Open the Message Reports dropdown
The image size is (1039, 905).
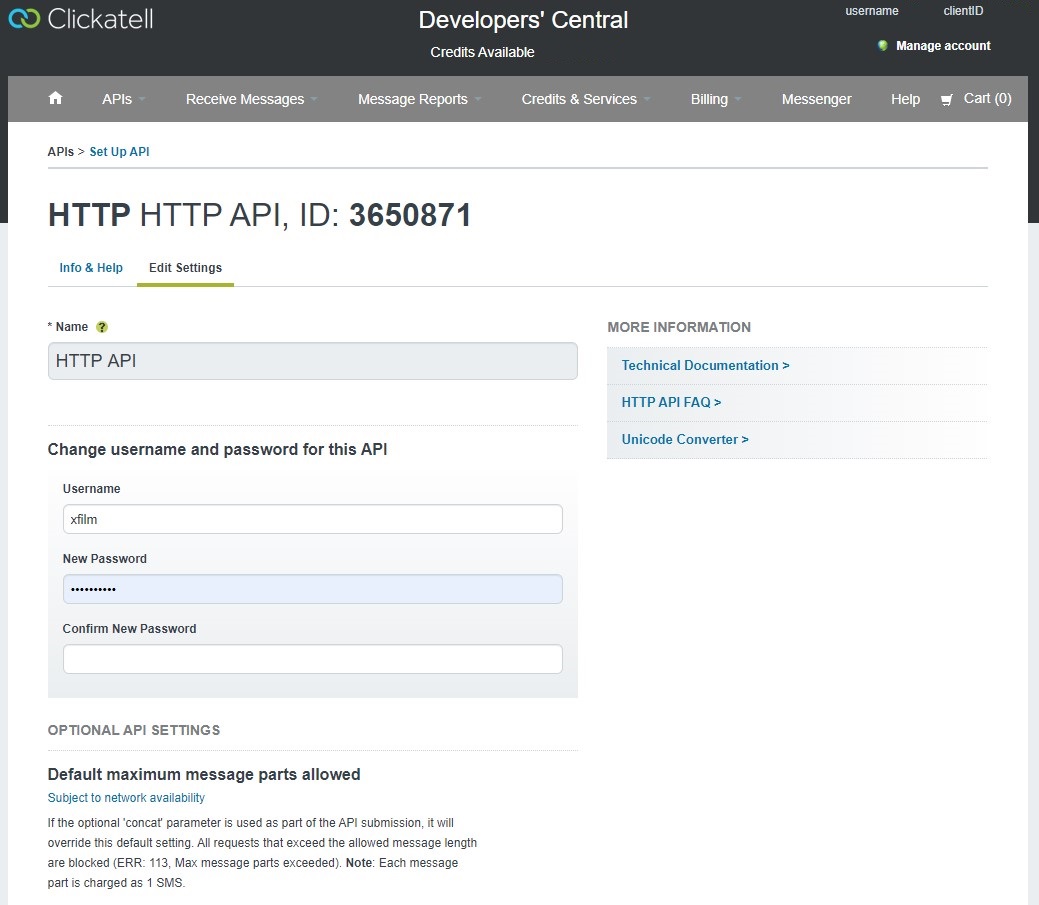[419, 99]
